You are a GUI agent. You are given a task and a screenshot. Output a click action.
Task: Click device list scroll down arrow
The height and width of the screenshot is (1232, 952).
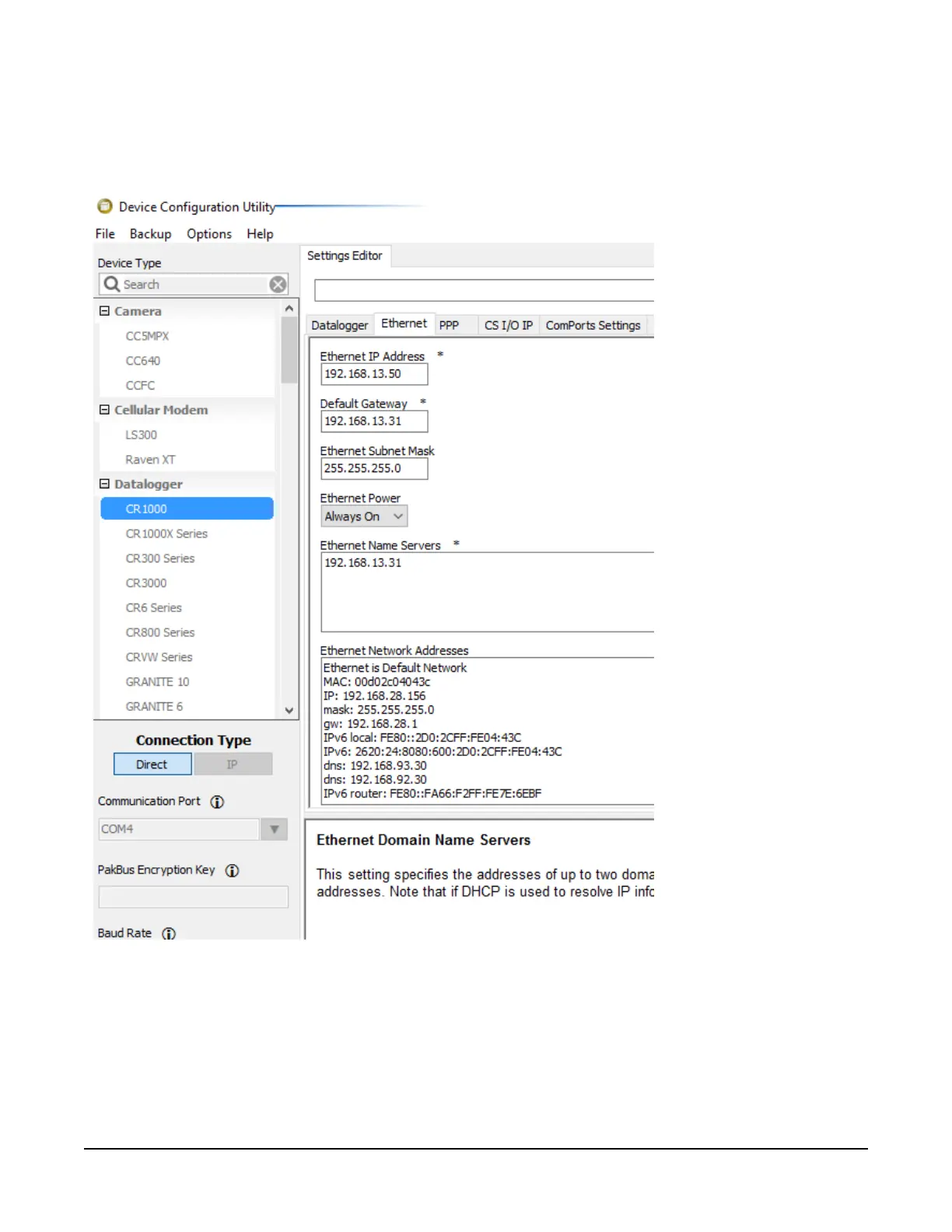click(x=289, y=710)
